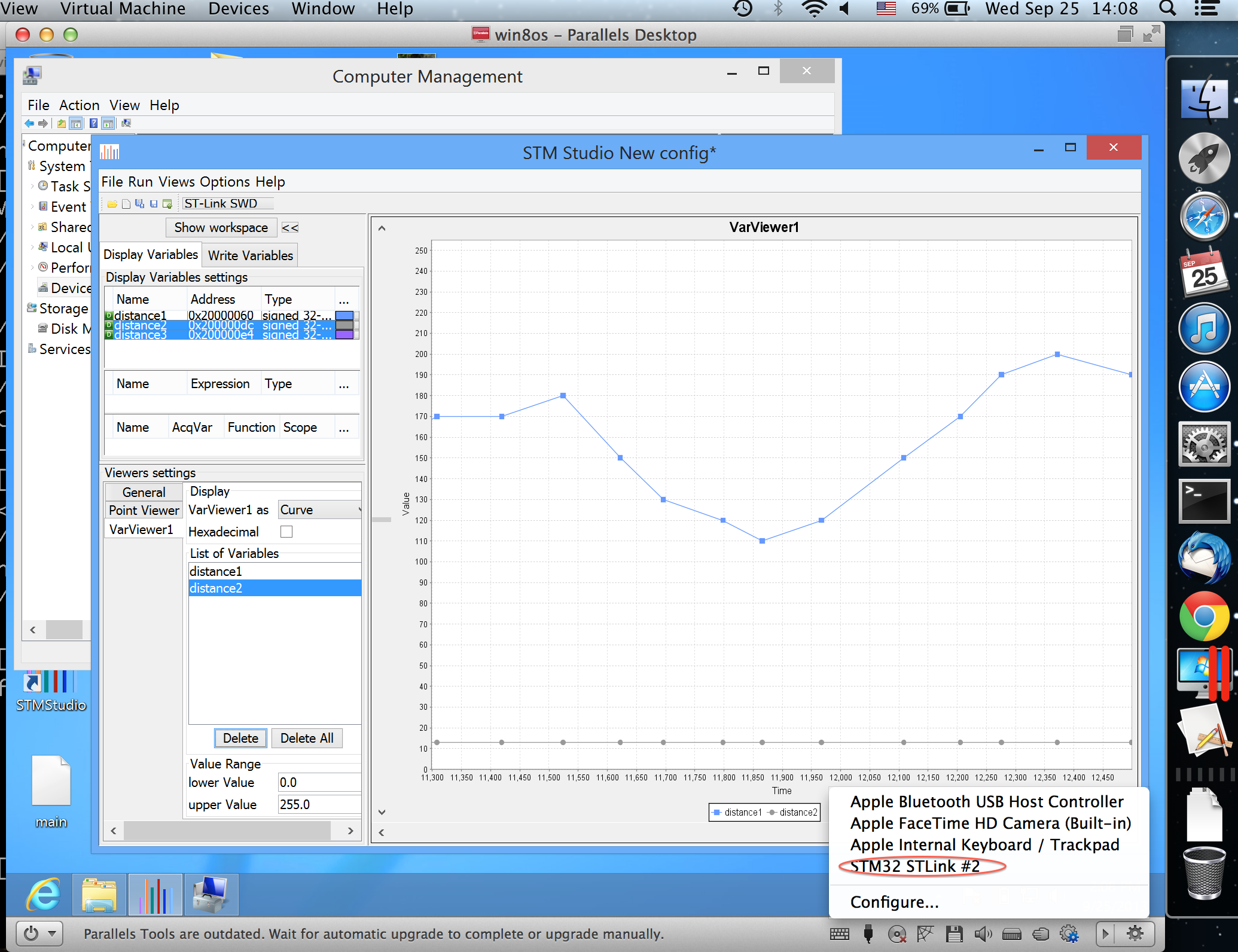Open the Run menu in STM Studio

tap(140, 182)
